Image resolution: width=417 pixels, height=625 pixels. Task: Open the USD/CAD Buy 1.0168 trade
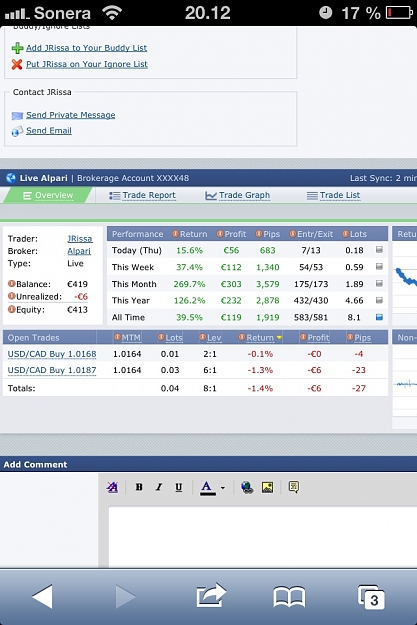point(52,354)
